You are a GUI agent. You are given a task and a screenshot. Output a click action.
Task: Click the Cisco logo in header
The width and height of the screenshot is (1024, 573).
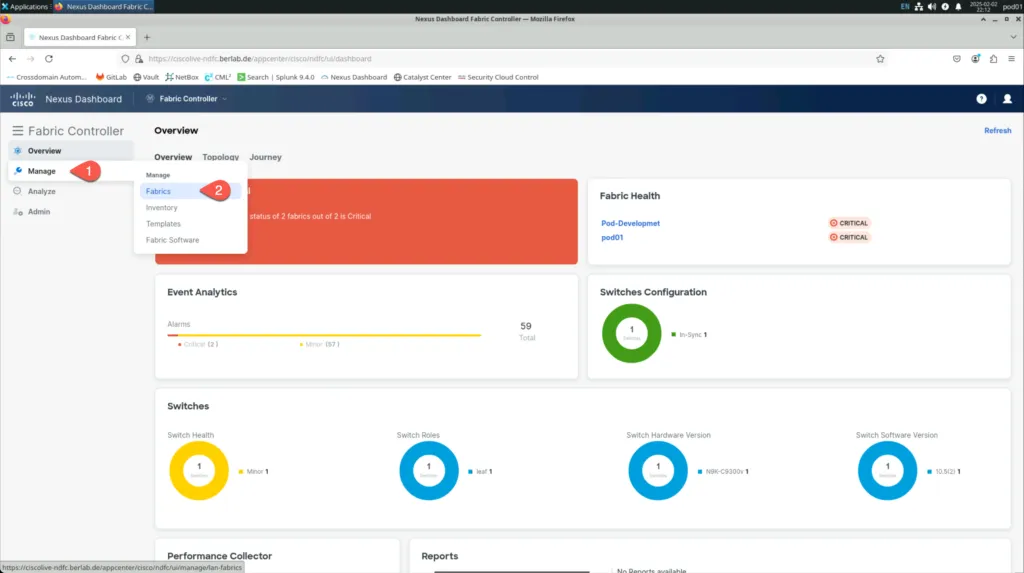[x=23, y=99]
